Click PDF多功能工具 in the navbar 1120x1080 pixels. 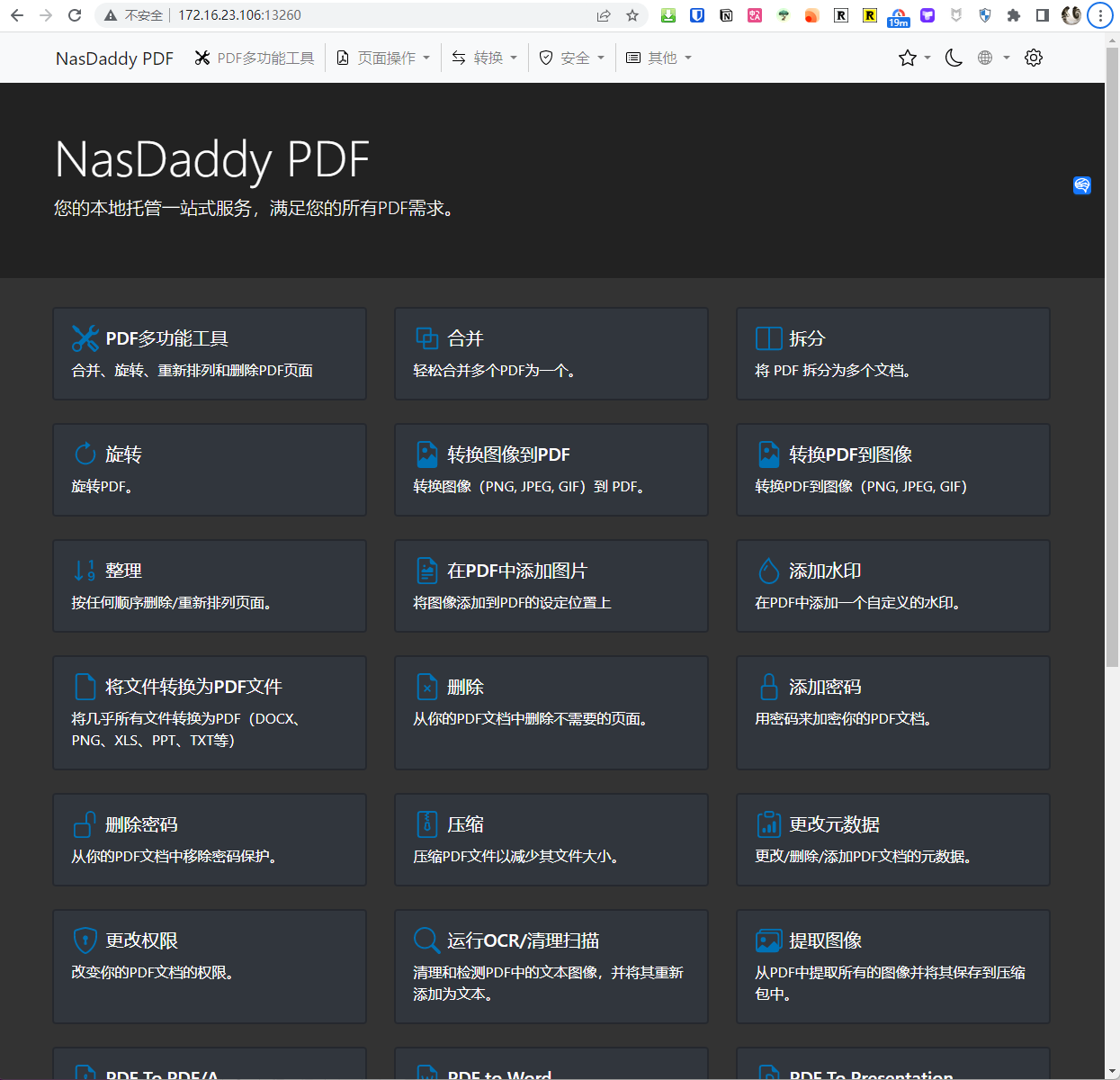point(255,58)
